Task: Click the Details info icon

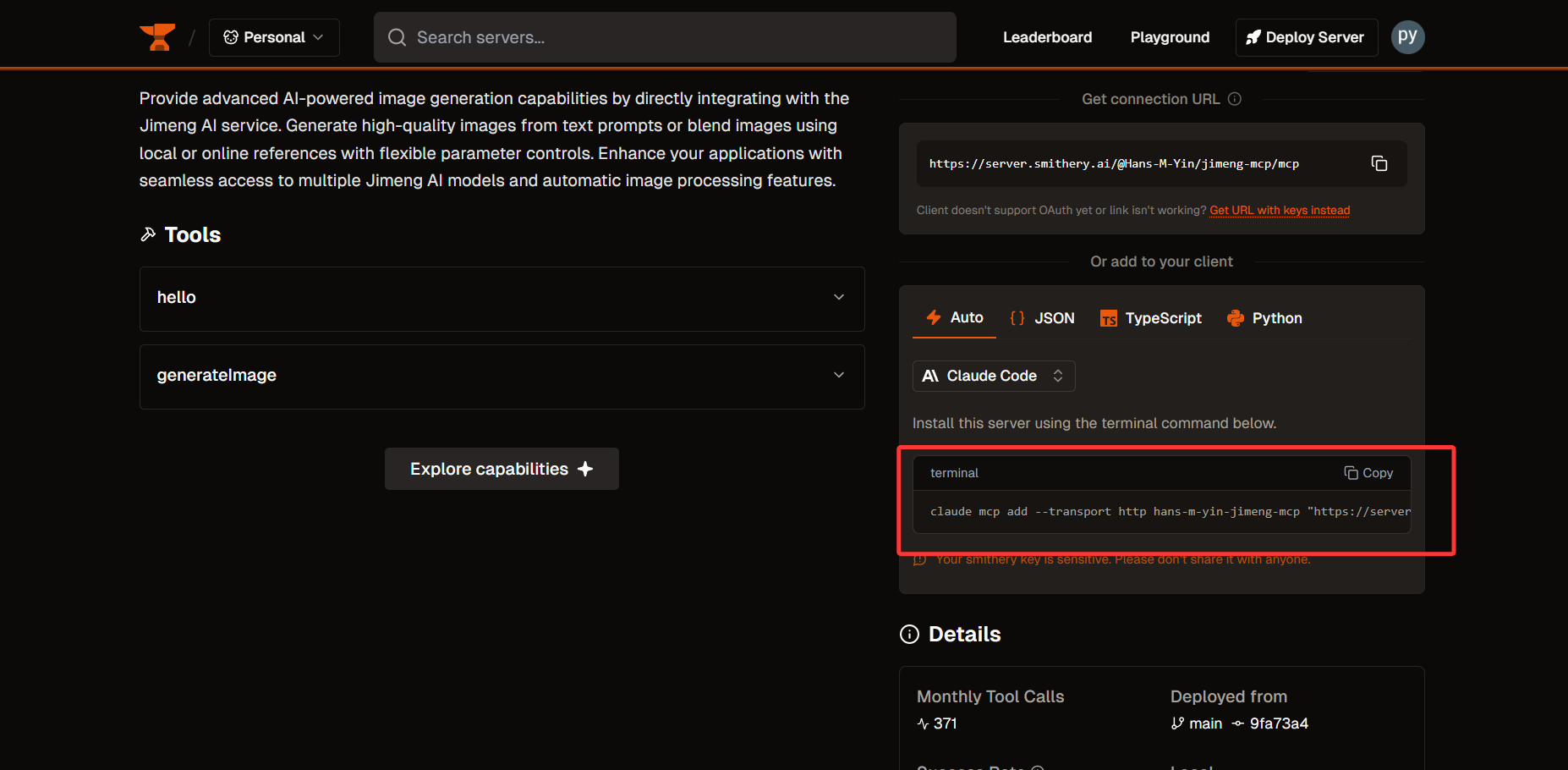Action: (909, 635)
